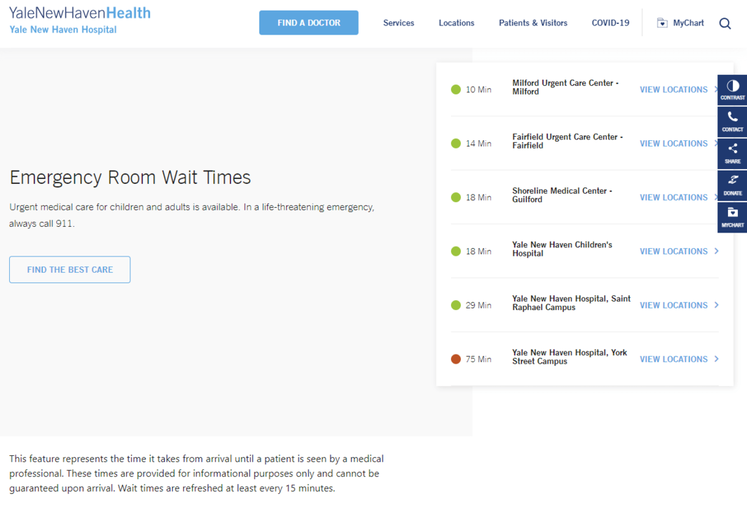The width and height of the screenshot is (747, 508).
Task: Open the Donate sidebar icon
Action: [x=732, y=185]
